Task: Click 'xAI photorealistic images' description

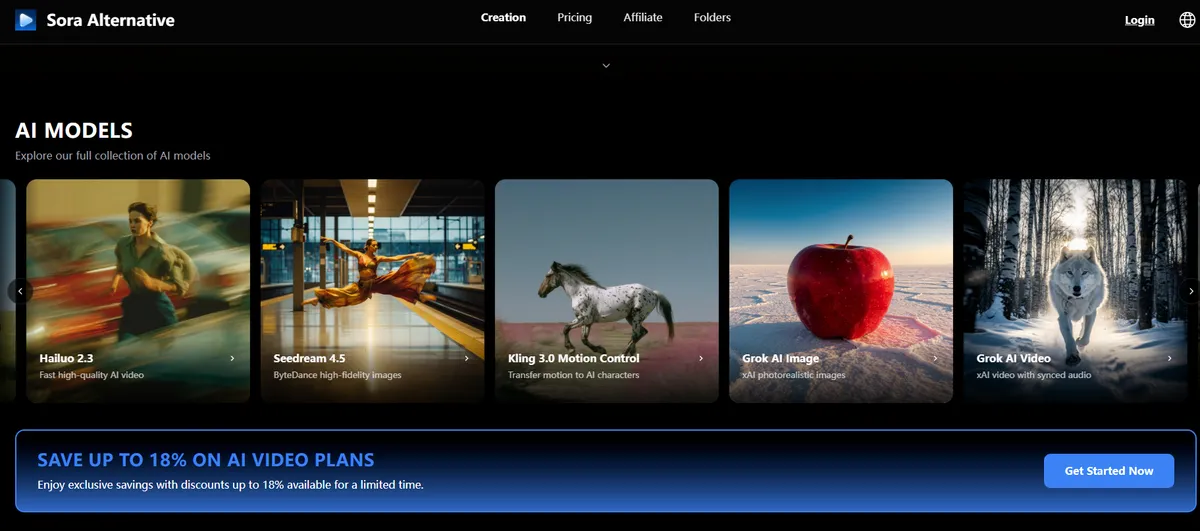Action: click(794, 375)
